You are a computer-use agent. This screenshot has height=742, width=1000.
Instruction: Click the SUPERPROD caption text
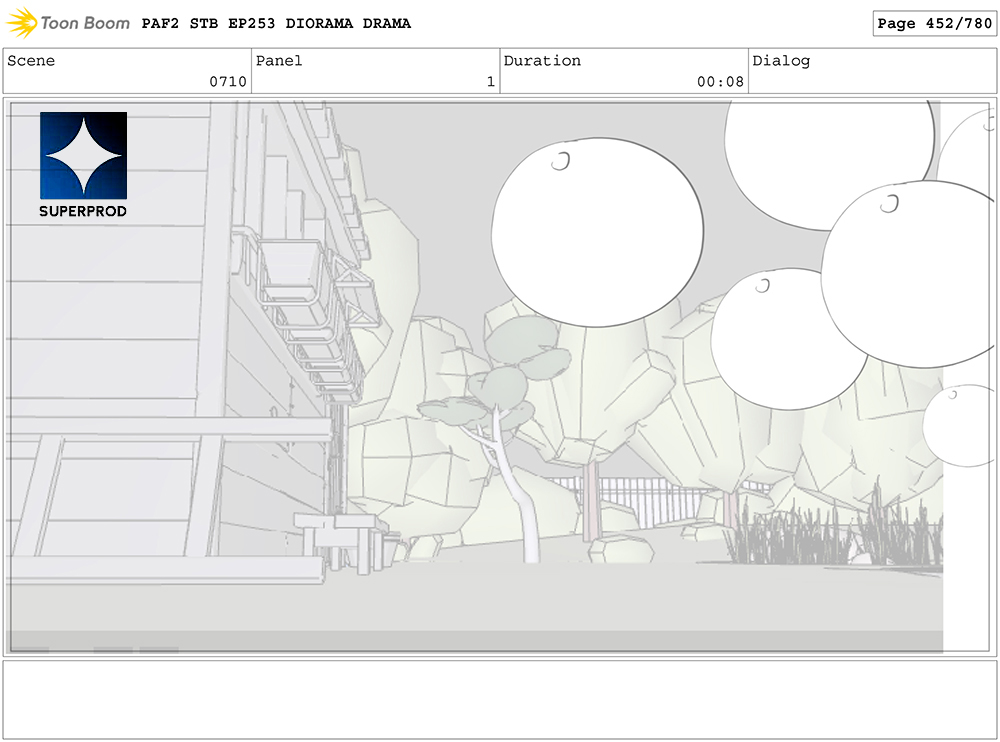coord(83,211)
